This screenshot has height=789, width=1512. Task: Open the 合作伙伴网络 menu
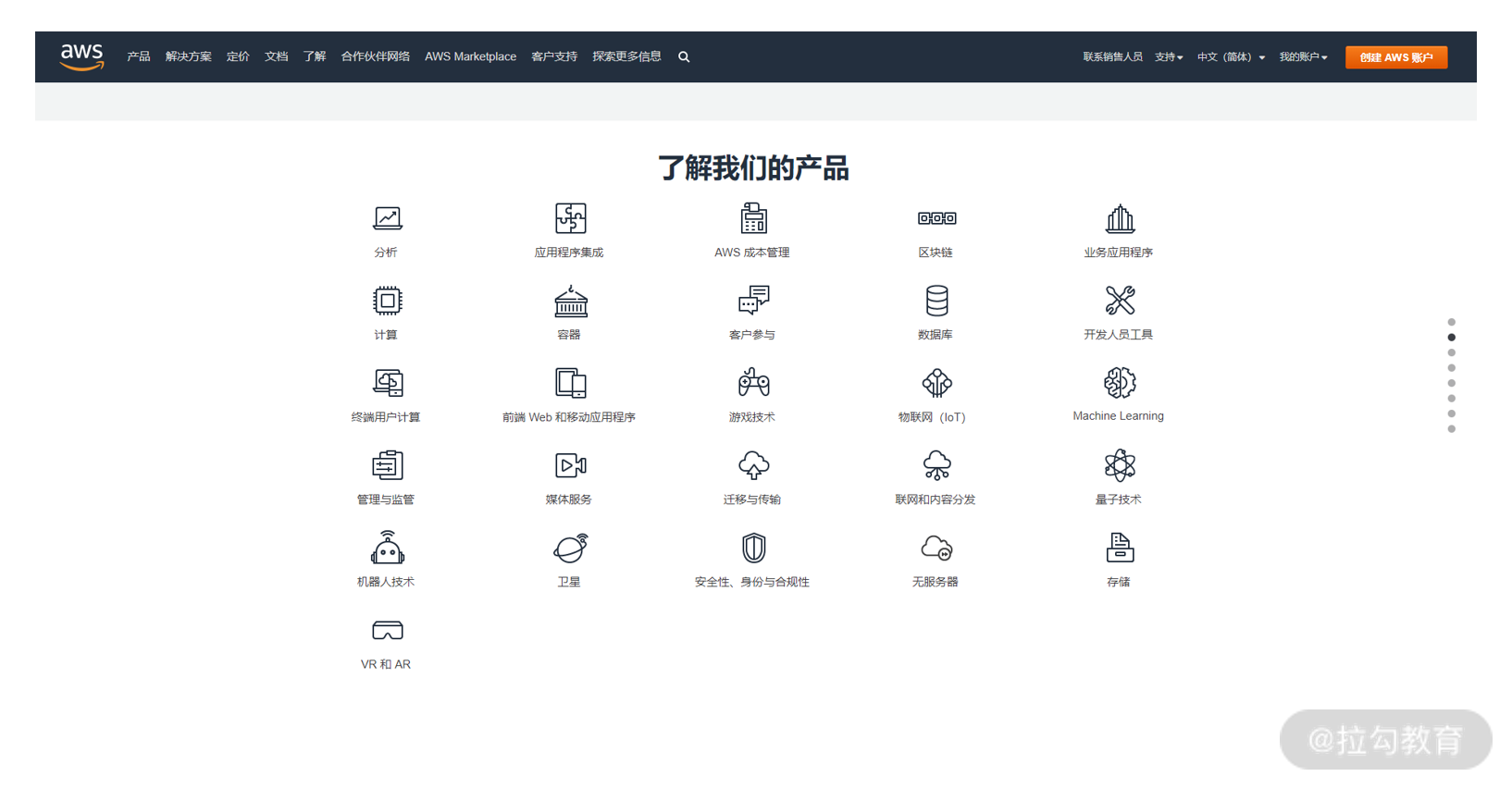[375, 56]
